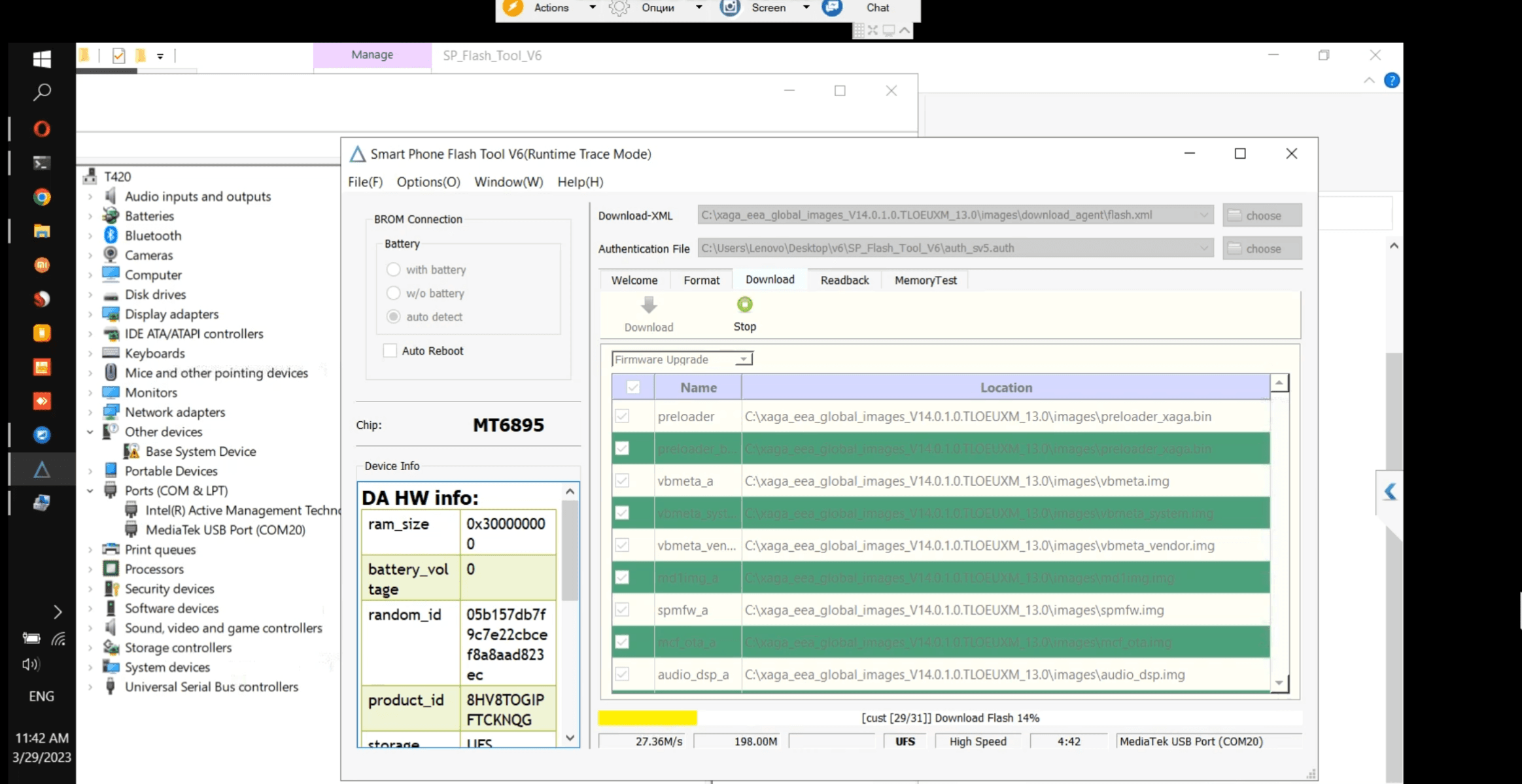Open the Windows Start menu

pos(42,60)
